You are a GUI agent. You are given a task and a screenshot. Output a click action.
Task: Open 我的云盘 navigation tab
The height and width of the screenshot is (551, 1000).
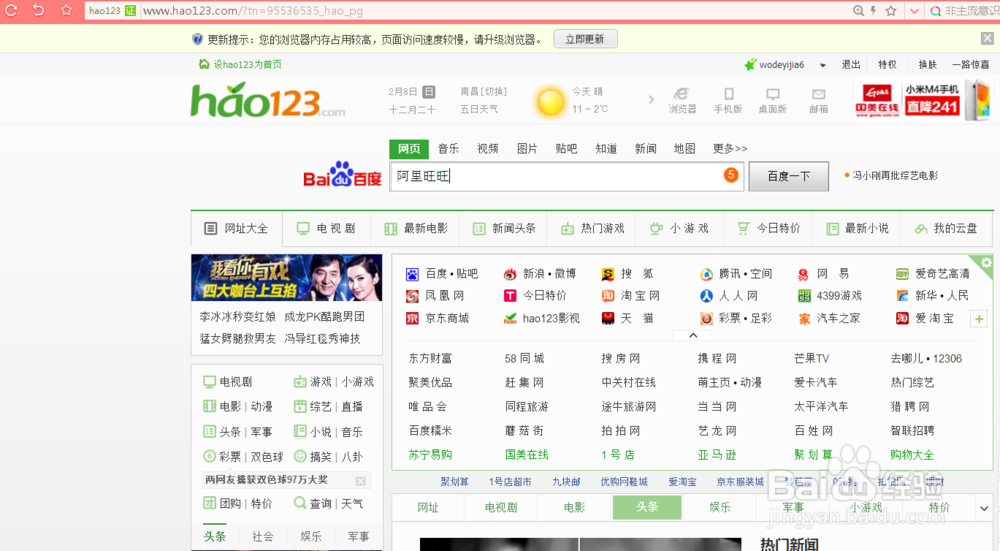(x=946, y=228)
